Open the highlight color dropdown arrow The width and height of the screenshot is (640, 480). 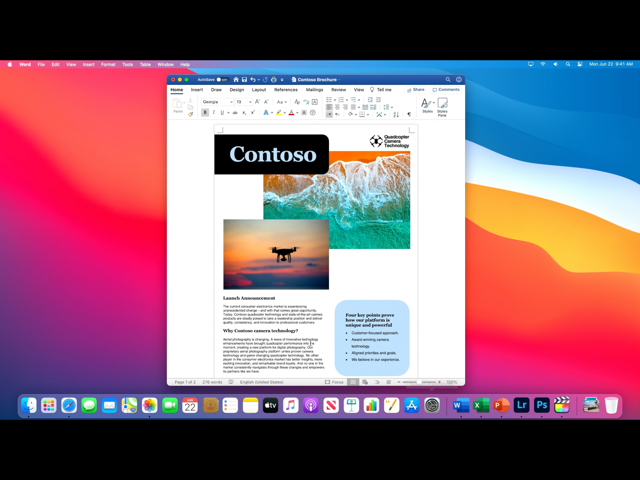[284, 113]
